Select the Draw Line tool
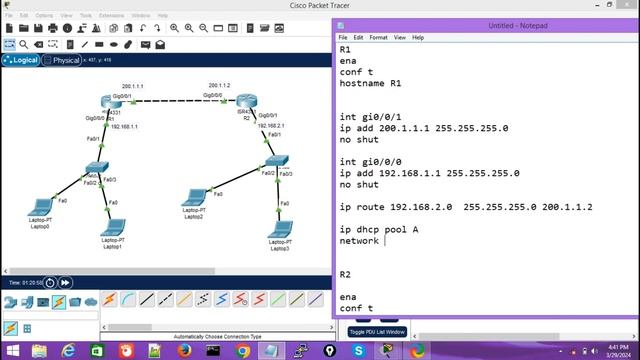 click(x=84, y=44)
